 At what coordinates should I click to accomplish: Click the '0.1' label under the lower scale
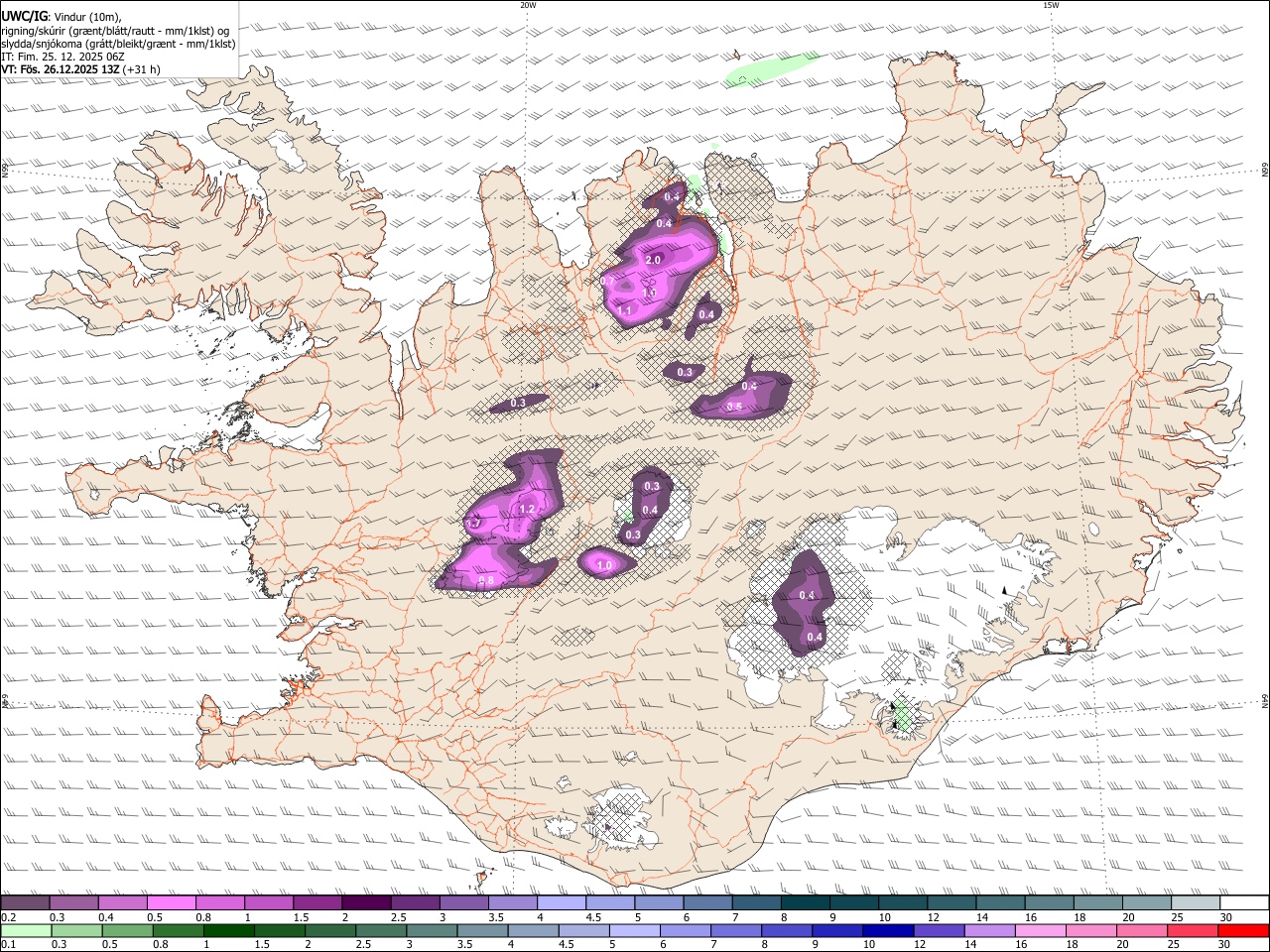point(8,945)
